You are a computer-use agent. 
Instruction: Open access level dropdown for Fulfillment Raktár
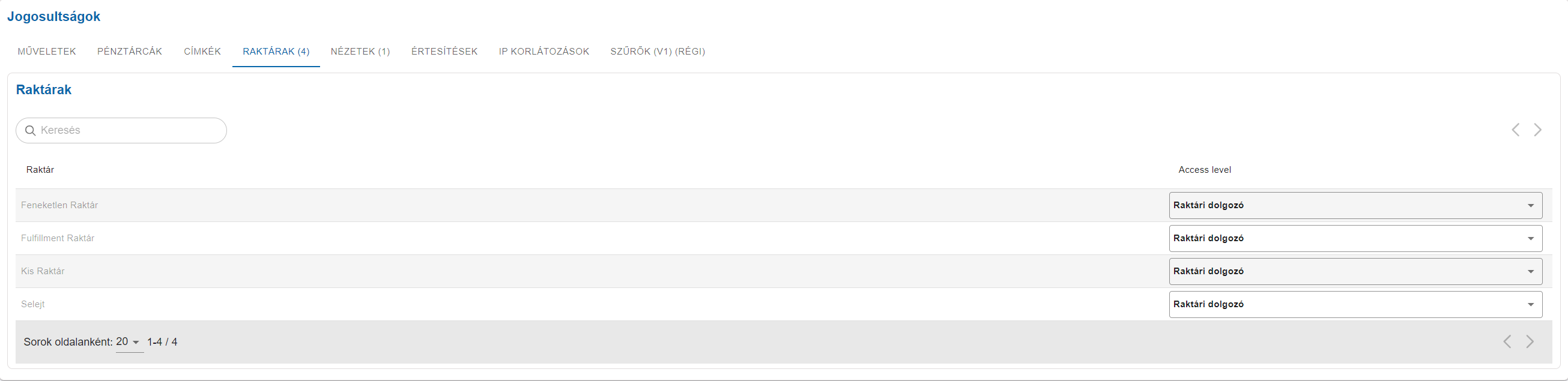tap(1355, 239)
